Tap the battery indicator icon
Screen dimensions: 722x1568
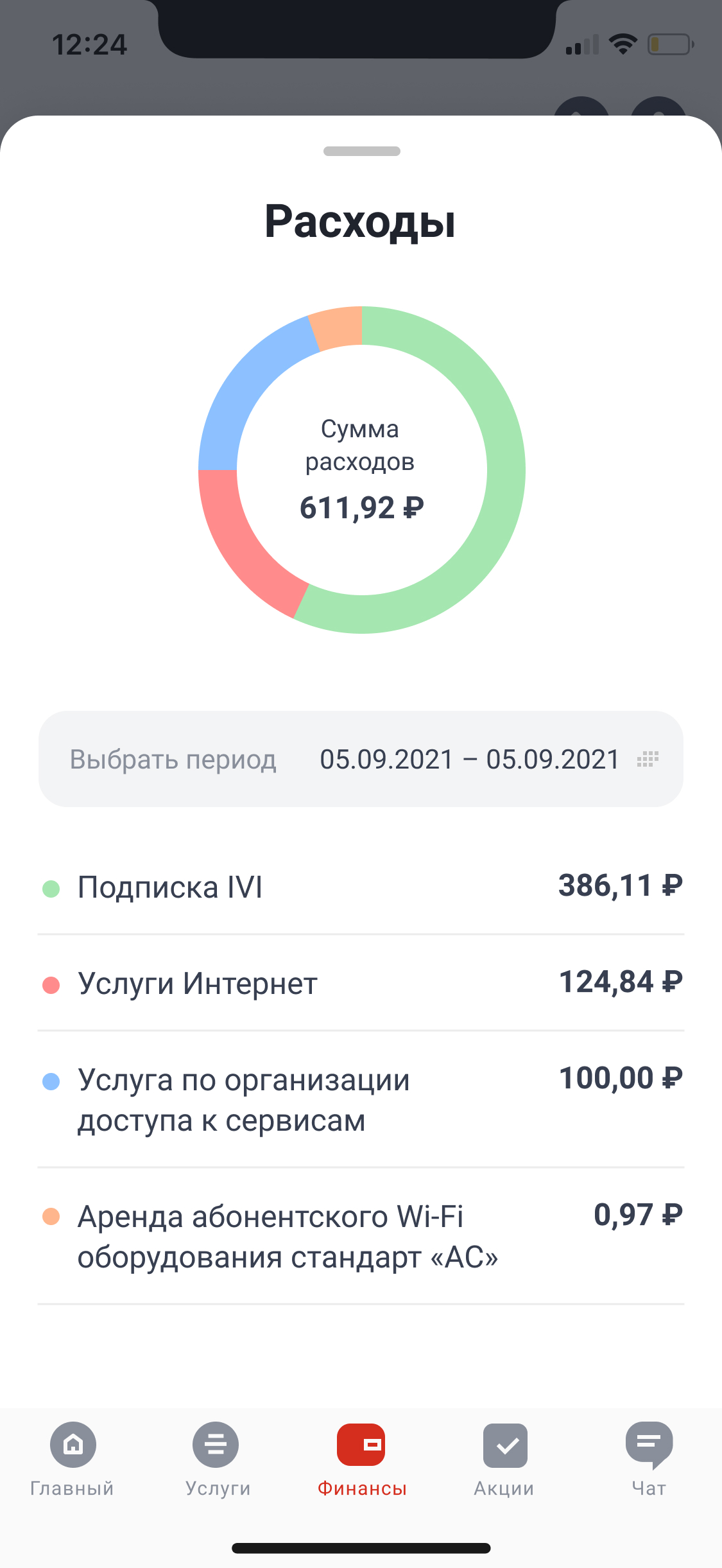coord(670,44)
